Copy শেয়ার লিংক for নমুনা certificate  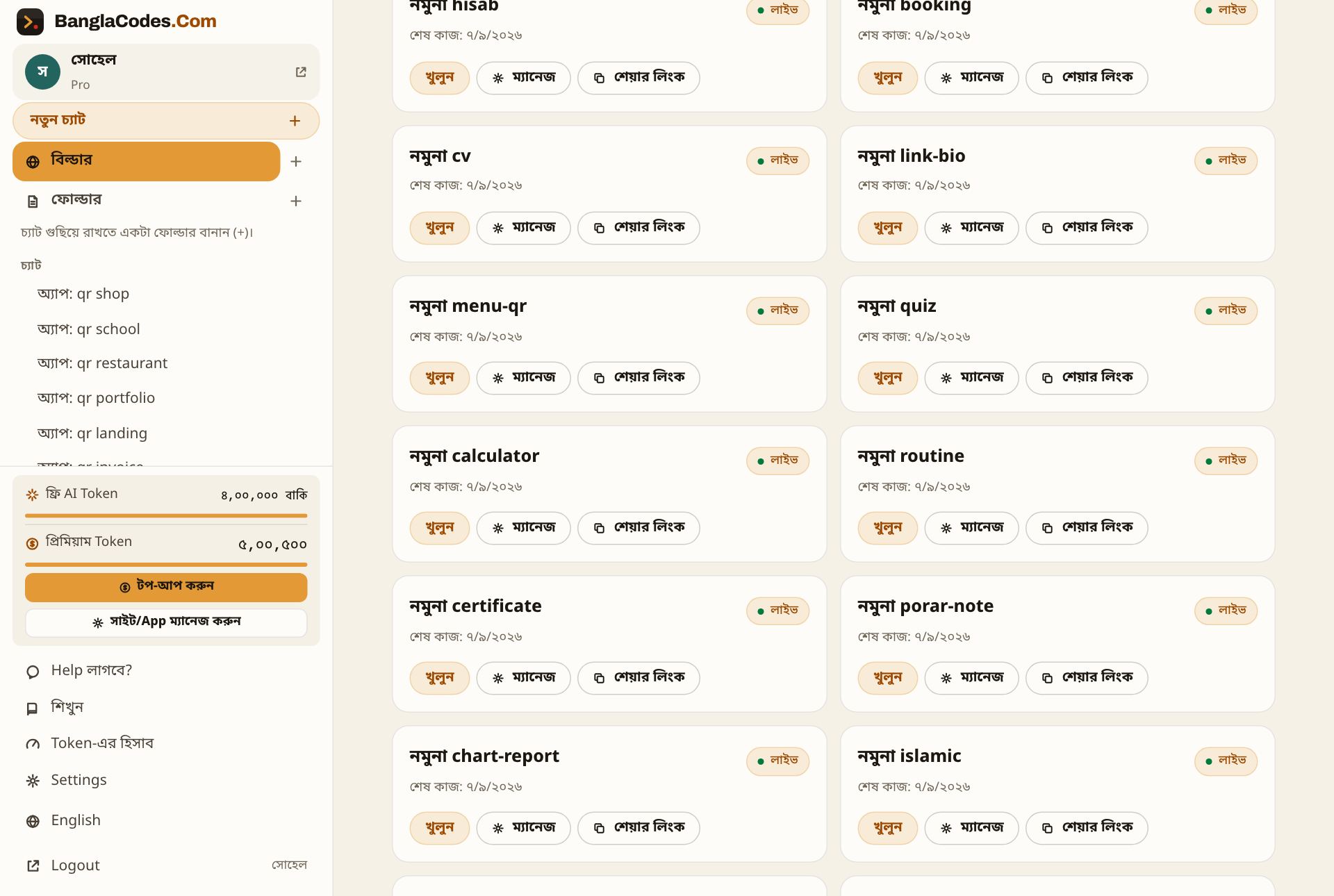point(639,678)
